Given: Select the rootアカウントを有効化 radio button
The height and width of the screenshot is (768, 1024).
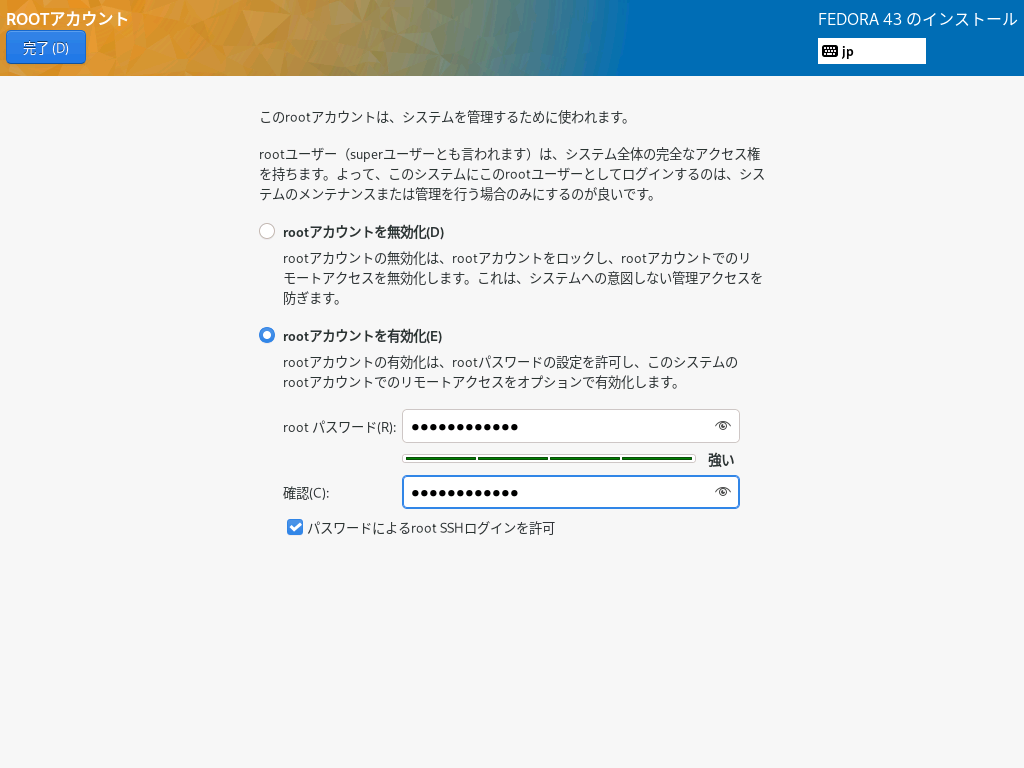Looking at the screenshot, I should click(267, 335).
